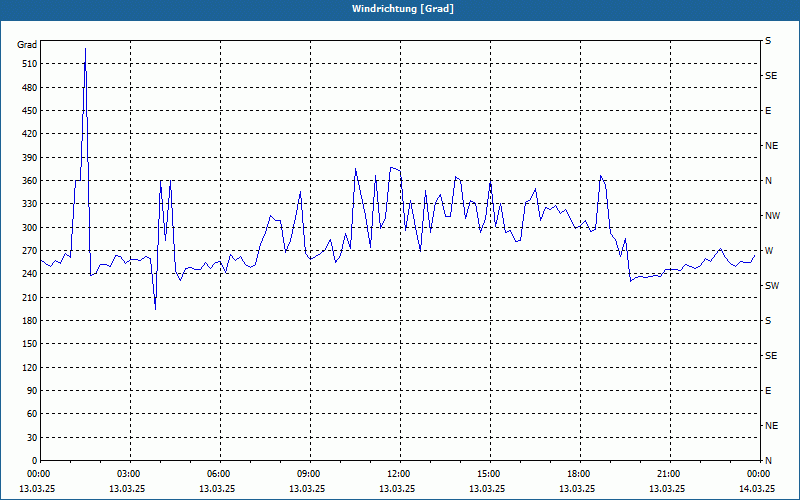Click the 15:00 time label
This screenshot has height=500, width=800.
[x=487, y=474]
